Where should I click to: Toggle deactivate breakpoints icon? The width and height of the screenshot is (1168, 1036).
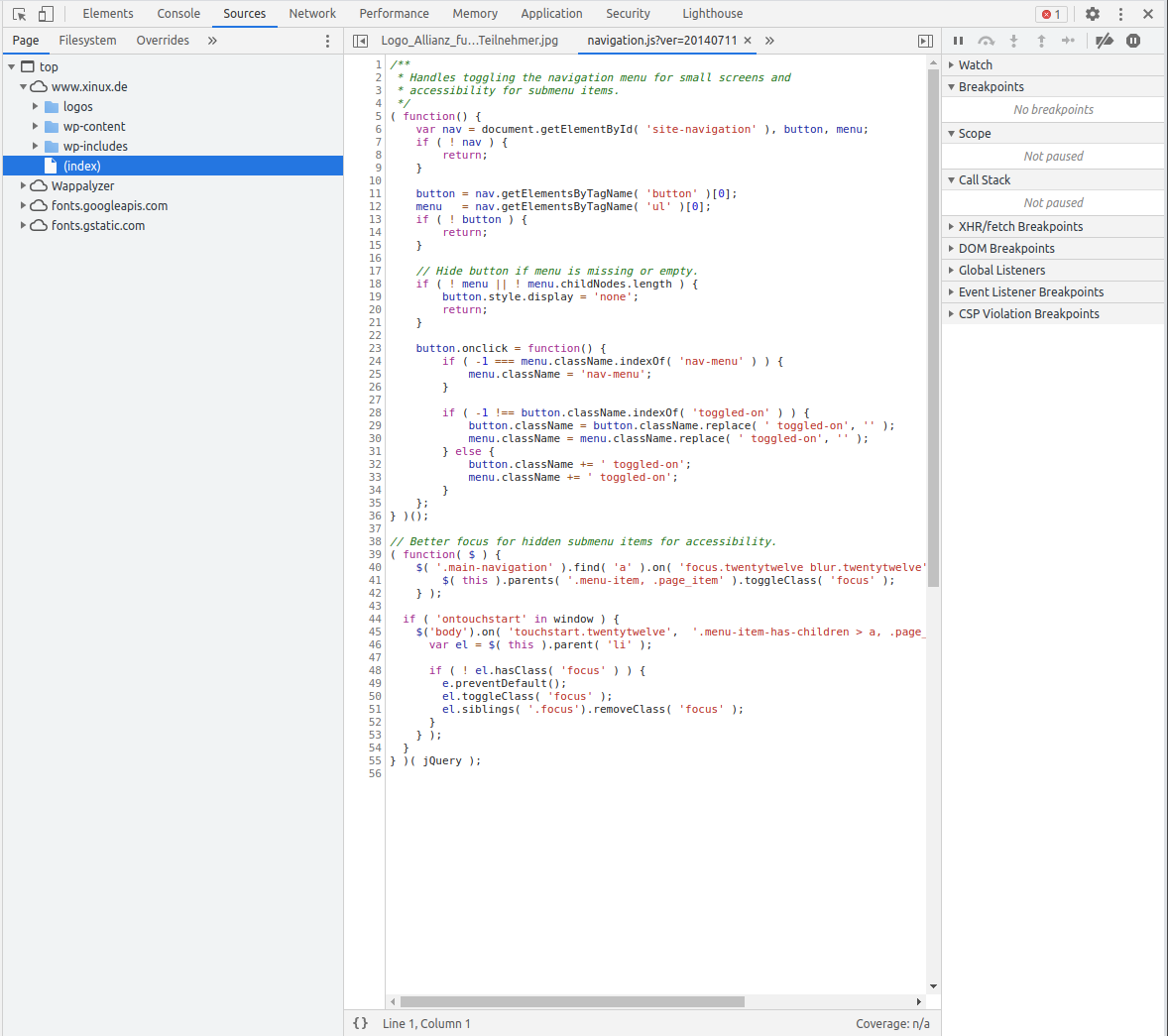tap(1105, 41)
